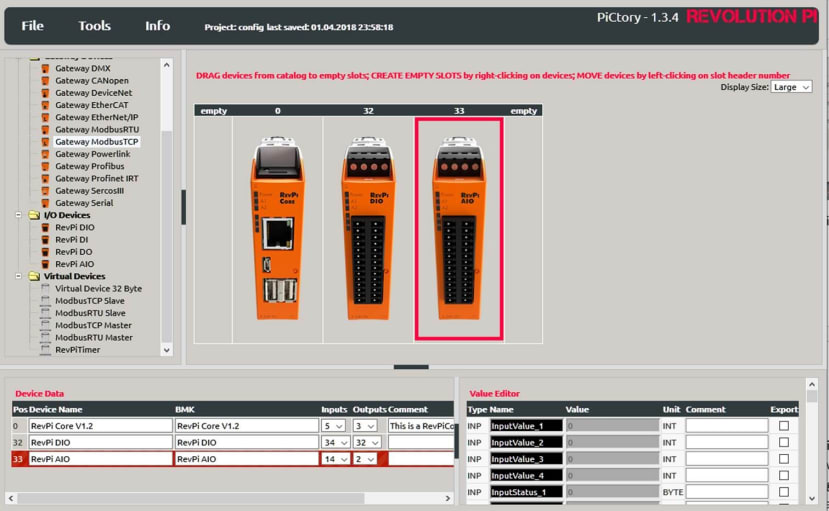
Task: Open Inputs dropdown for RevPi AIO
Action: tap(336, 459)
